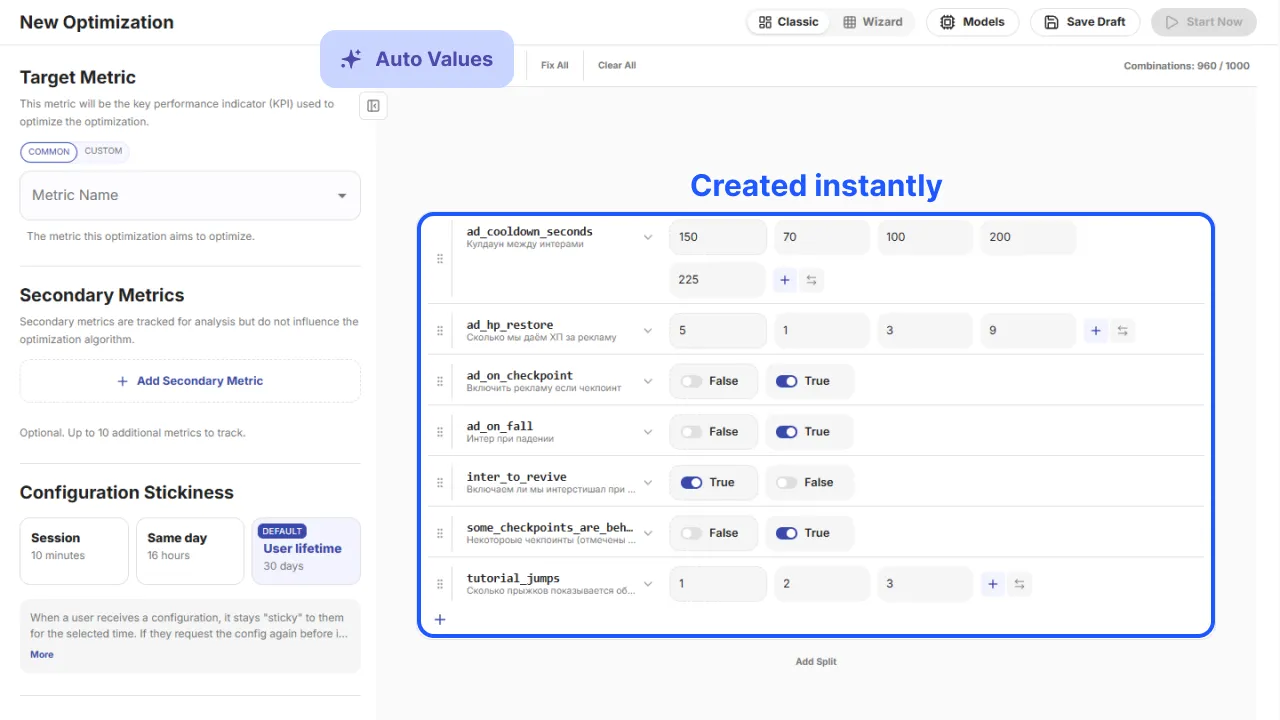Open the Metric Name dropdown

pos(190,195)
